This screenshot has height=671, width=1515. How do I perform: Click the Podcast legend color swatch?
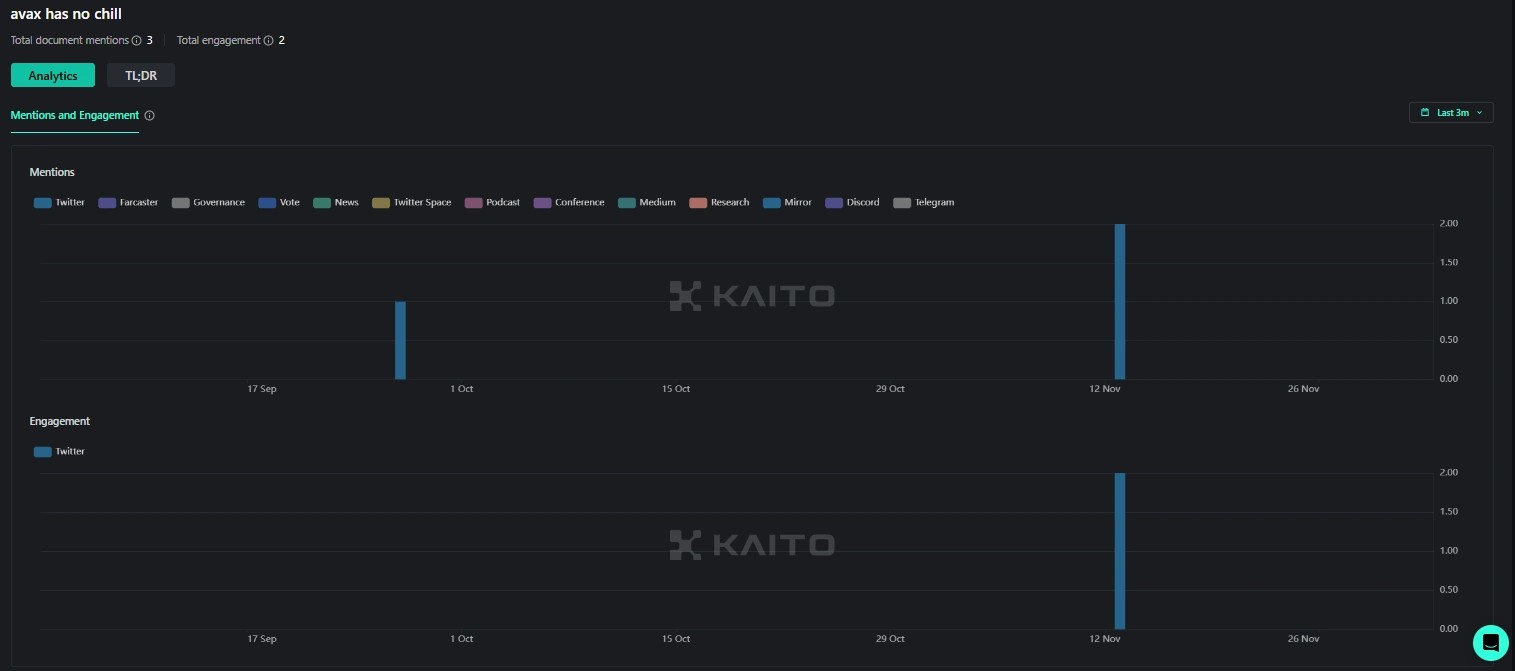474,203
